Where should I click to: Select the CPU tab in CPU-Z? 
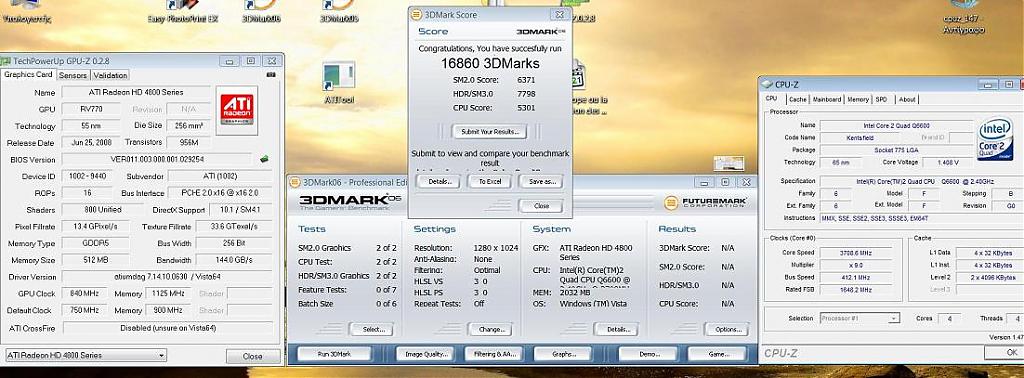coord(771,99)
